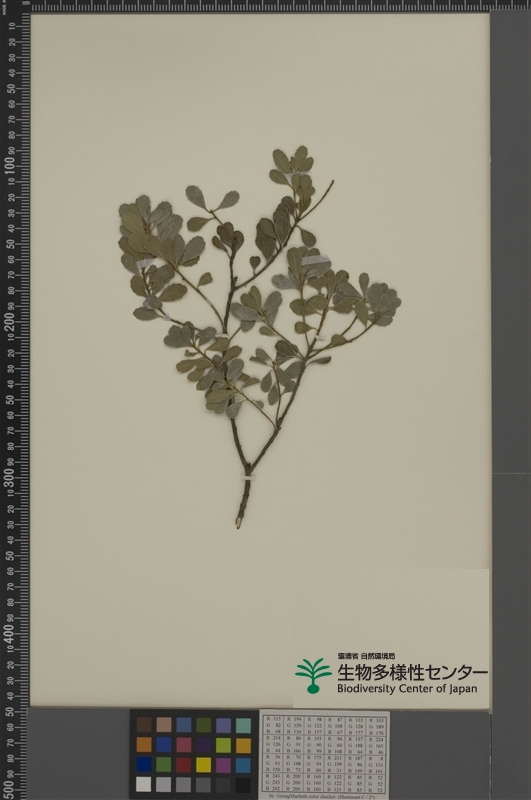
Task: Pick the dark brown swatch in the first row
Action: point(144,725)
